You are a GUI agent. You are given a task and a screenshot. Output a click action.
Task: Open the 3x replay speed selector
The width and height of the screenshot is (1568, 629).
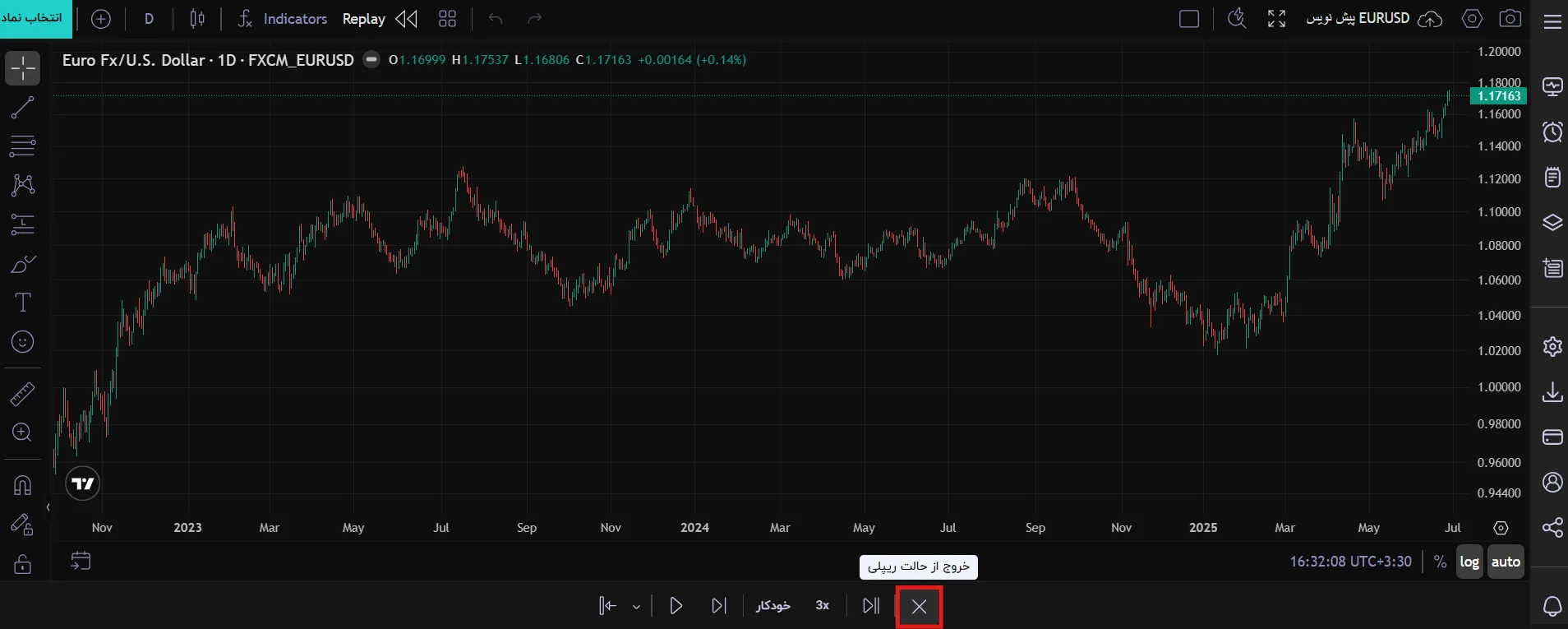(x=823, y=605)
